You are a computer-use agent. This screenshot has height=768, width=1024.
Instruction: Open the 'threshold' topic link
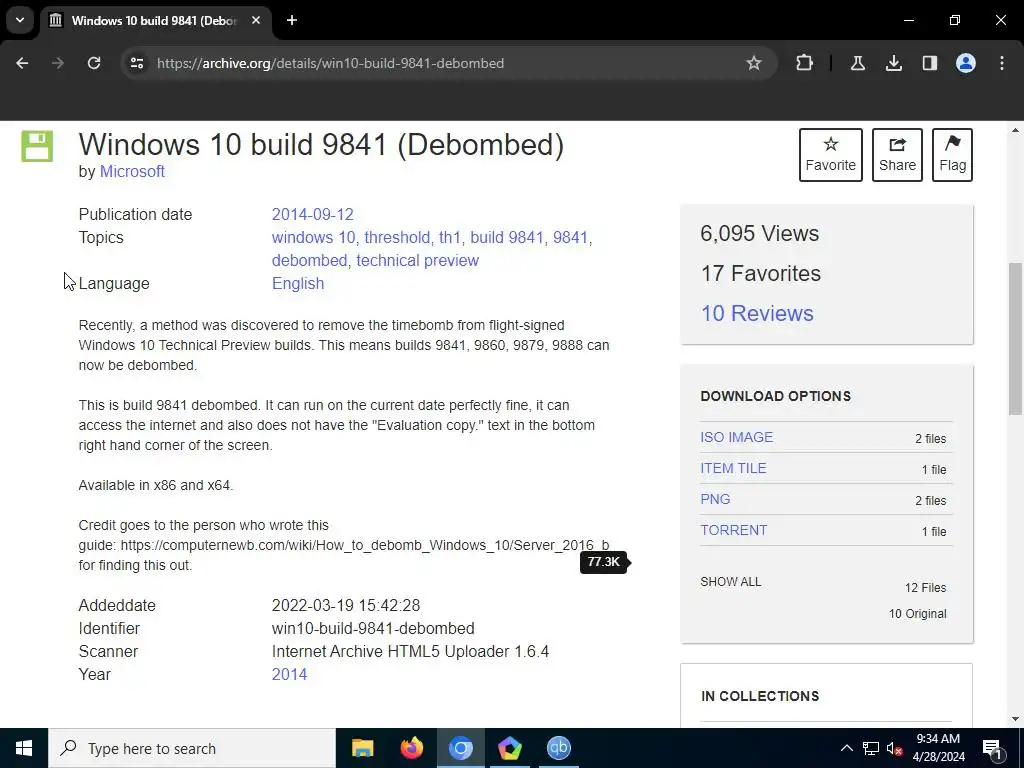396,238
